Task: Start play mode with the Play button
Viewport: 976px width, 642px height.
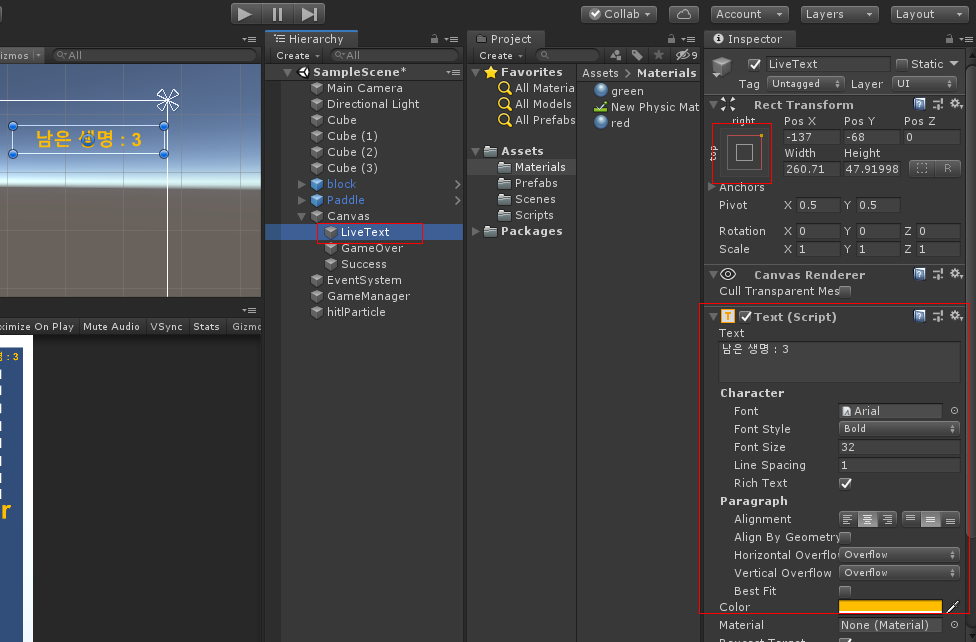Action: pyautogui.click(x=246, y=14)
